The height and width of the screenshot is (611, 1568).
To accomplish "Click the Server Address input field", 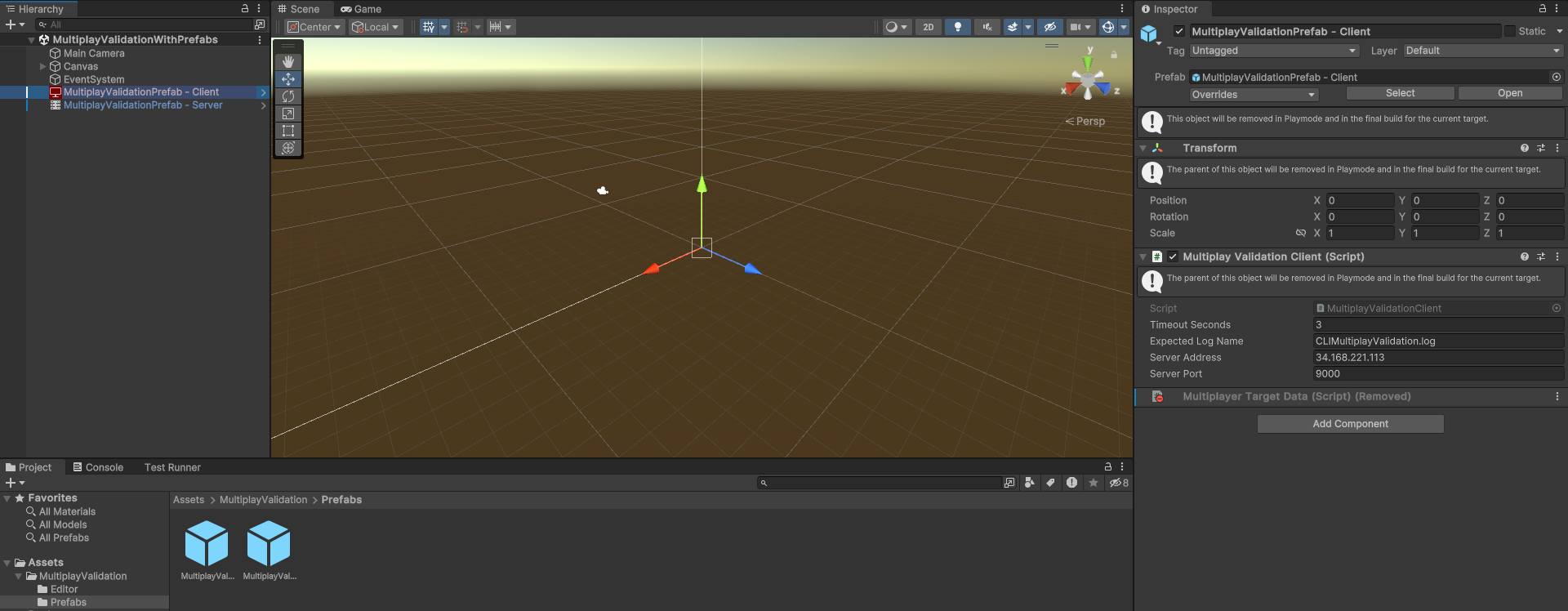I will [1437, 358].
